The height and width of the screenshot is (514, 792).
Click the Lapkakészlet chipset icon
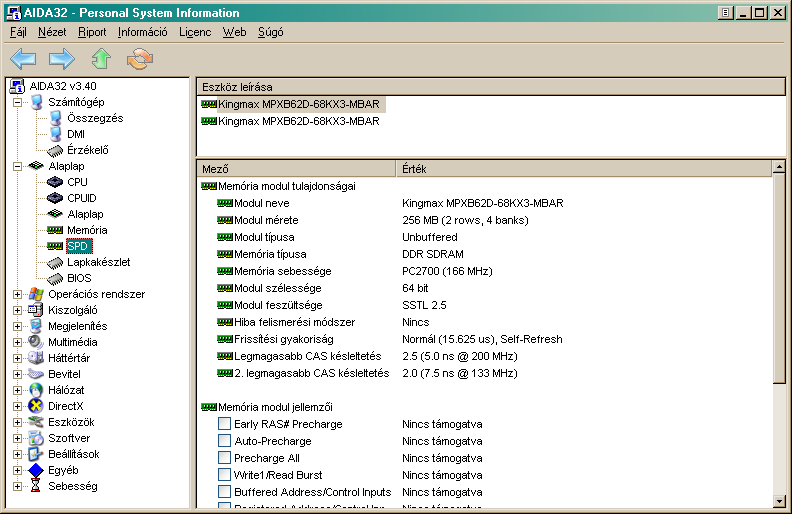pyautogui.click(x=55, y=263)
